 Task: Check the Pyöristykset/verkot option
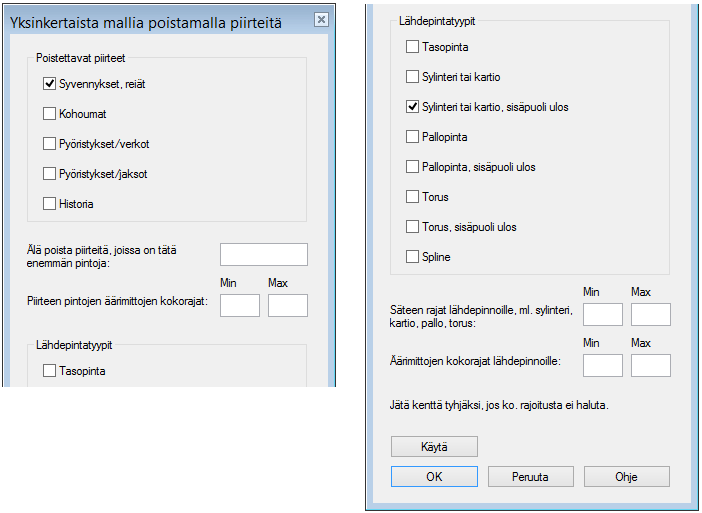pyautogui.click(x=50, y=144)
